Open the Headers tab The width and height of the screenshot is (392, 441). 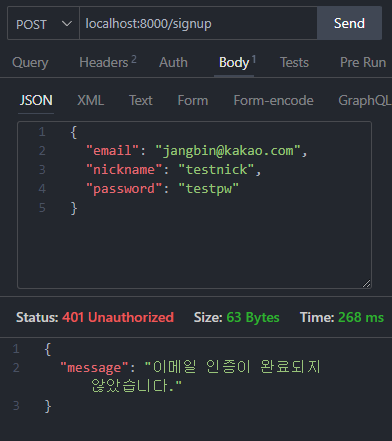(108, 62)
